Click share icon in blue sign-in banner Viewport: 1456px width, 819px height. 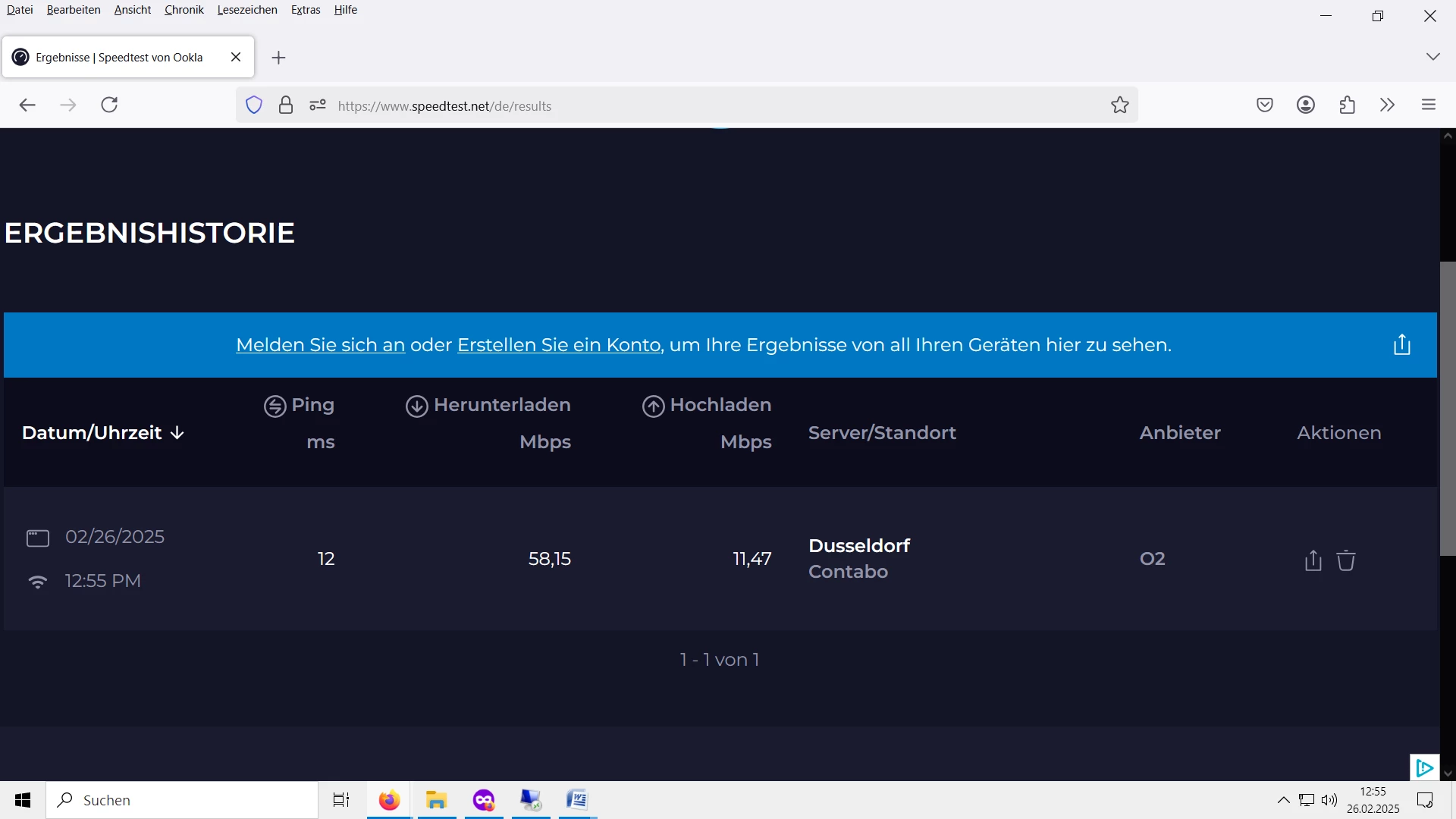1401,345
